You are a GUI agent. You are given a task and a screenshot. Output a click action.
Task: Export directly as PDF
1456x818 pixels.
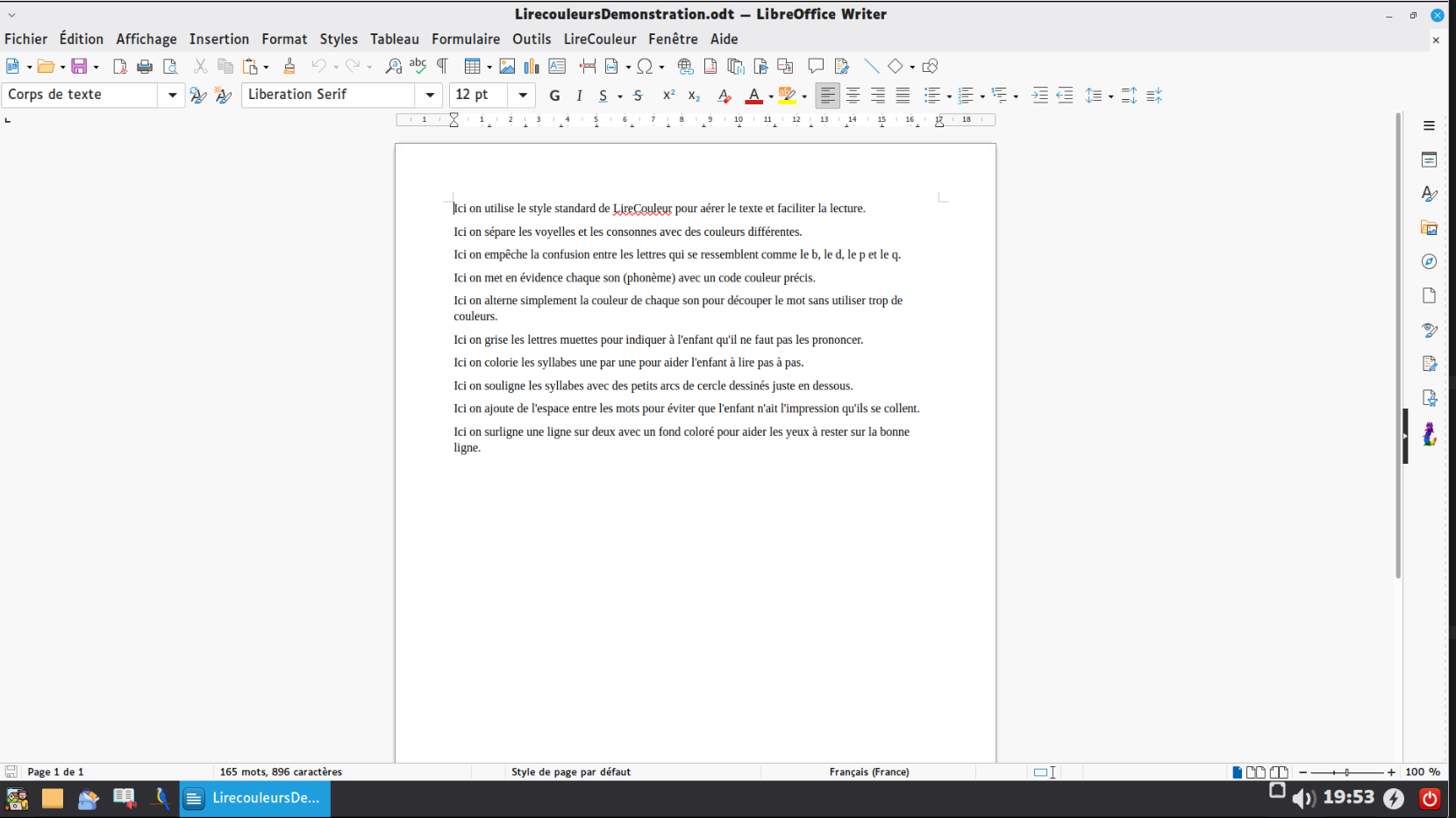pos(120,67)
